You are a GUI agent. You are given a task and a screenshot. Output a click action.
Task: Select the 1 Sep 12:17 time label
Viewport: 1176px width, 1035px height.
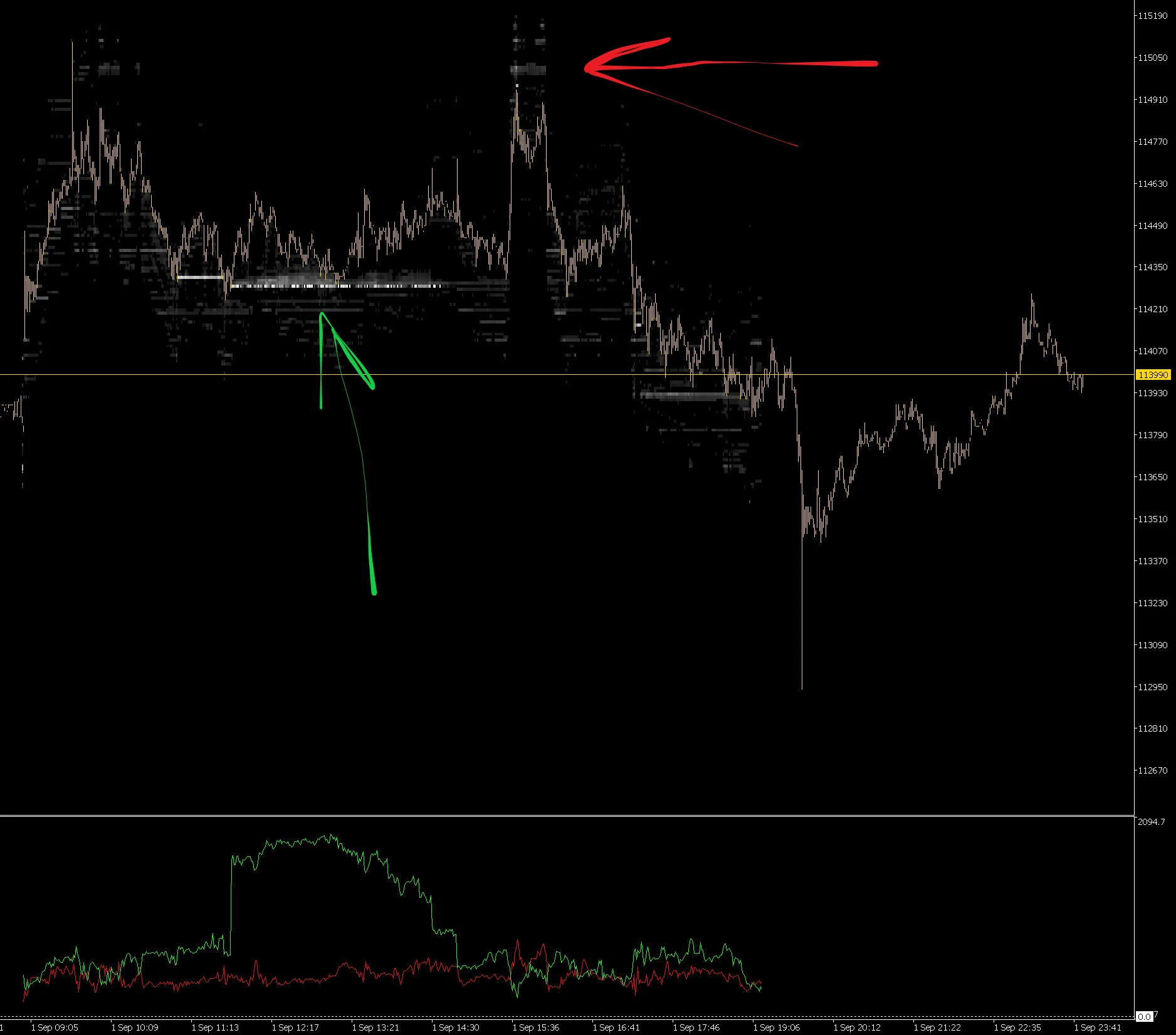295,1027
